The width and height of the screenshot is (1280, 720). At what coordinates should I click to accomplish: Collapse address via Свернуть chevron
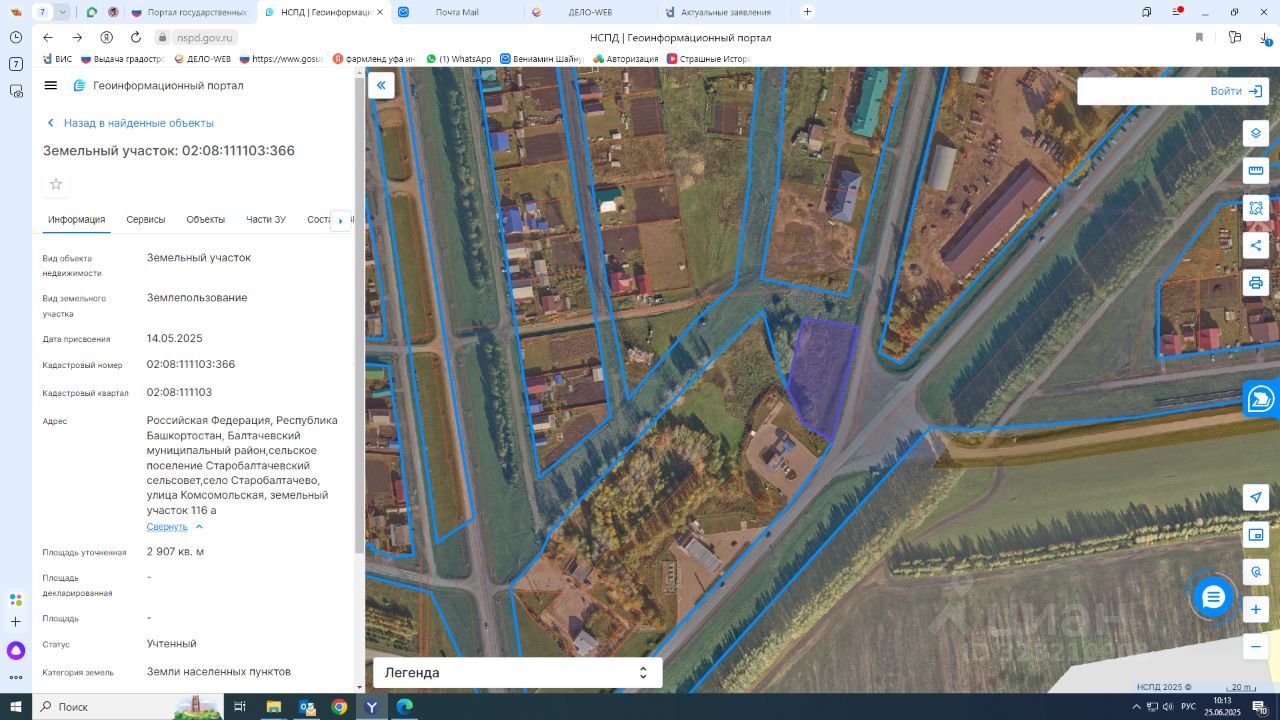click(199, 526)
